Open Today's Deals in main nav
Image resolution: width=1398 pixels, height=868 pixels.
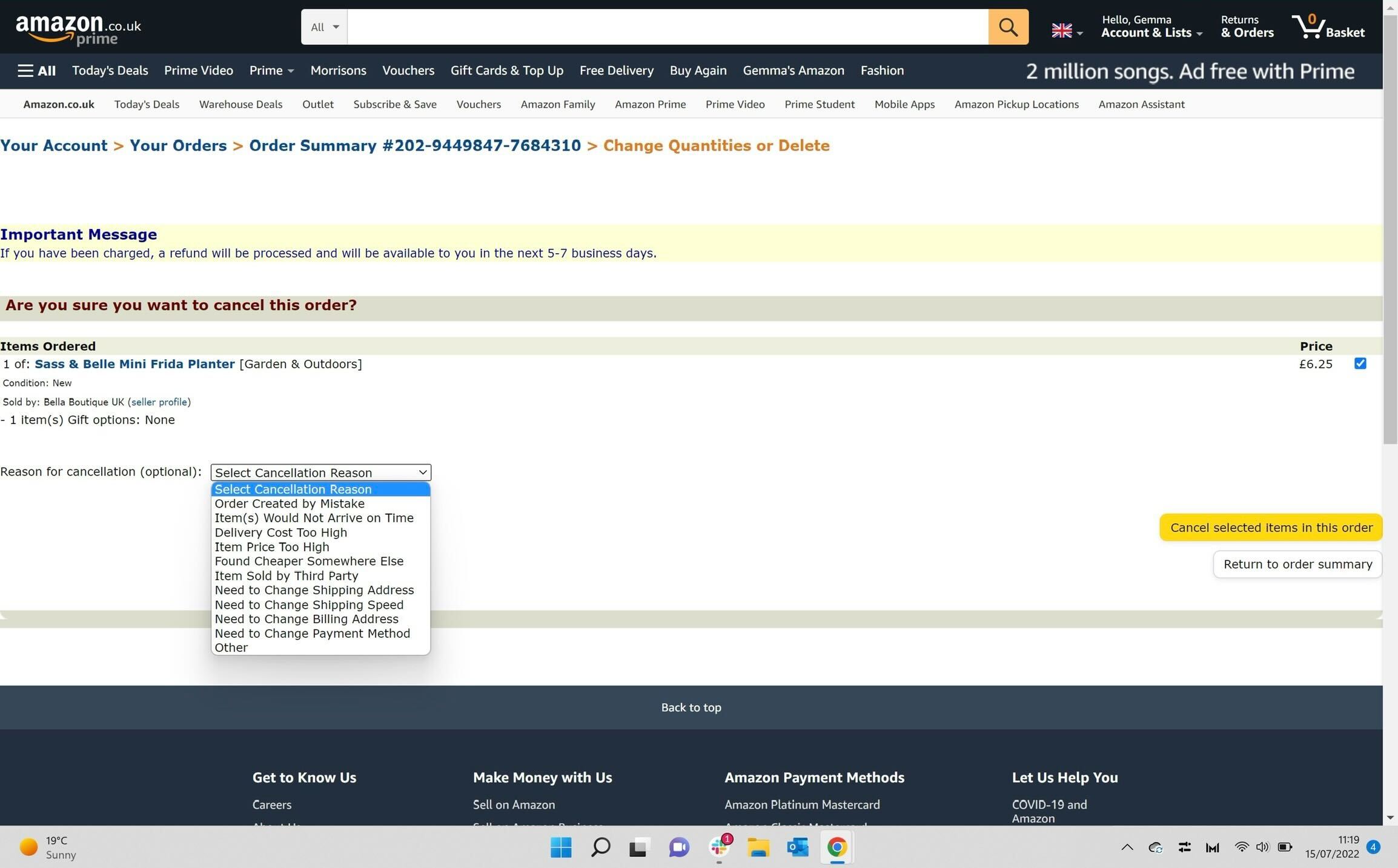pos(110,71)
